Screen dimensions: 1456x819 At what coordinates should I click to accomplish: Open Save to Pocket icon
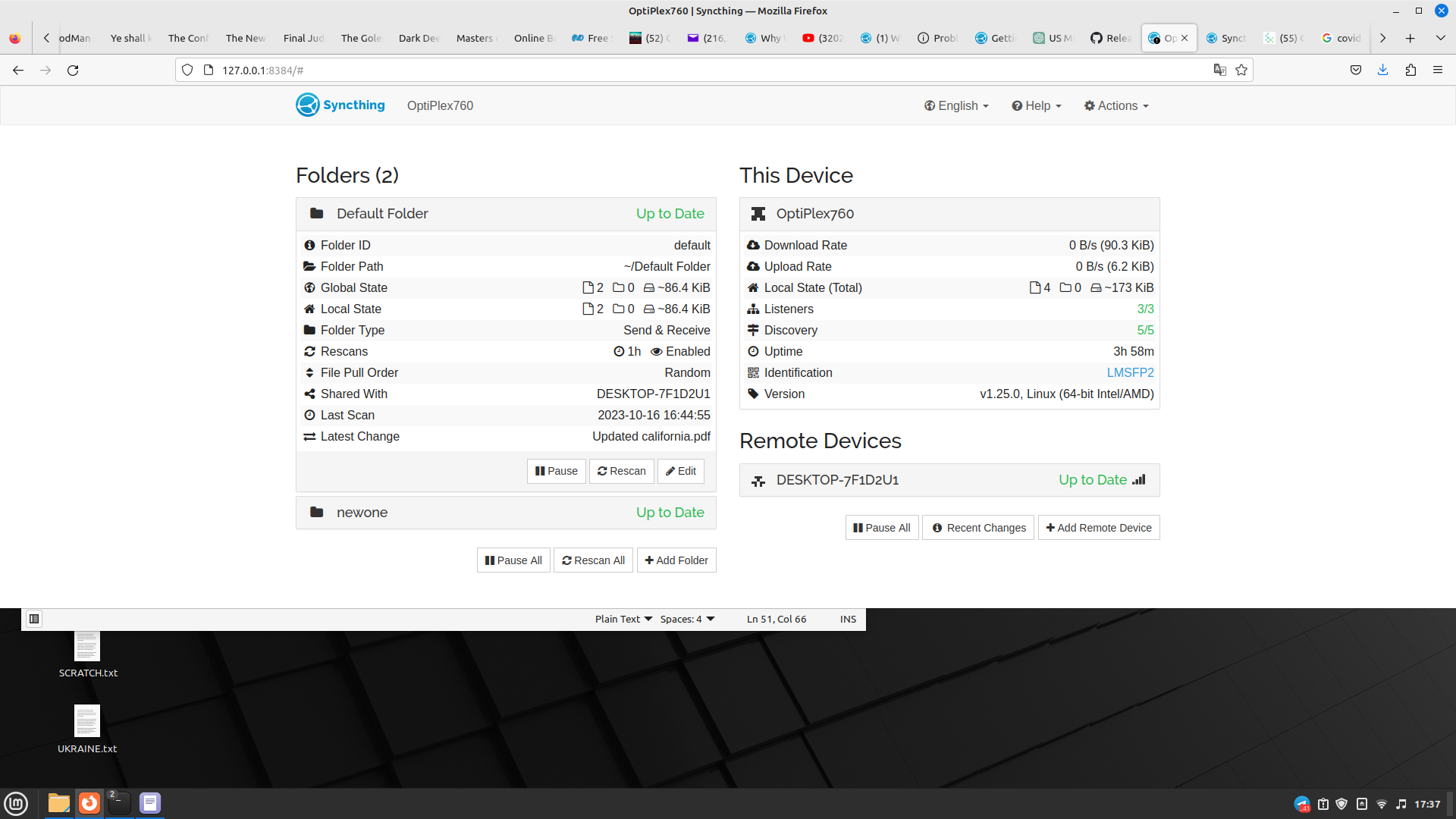point(1356,70)
